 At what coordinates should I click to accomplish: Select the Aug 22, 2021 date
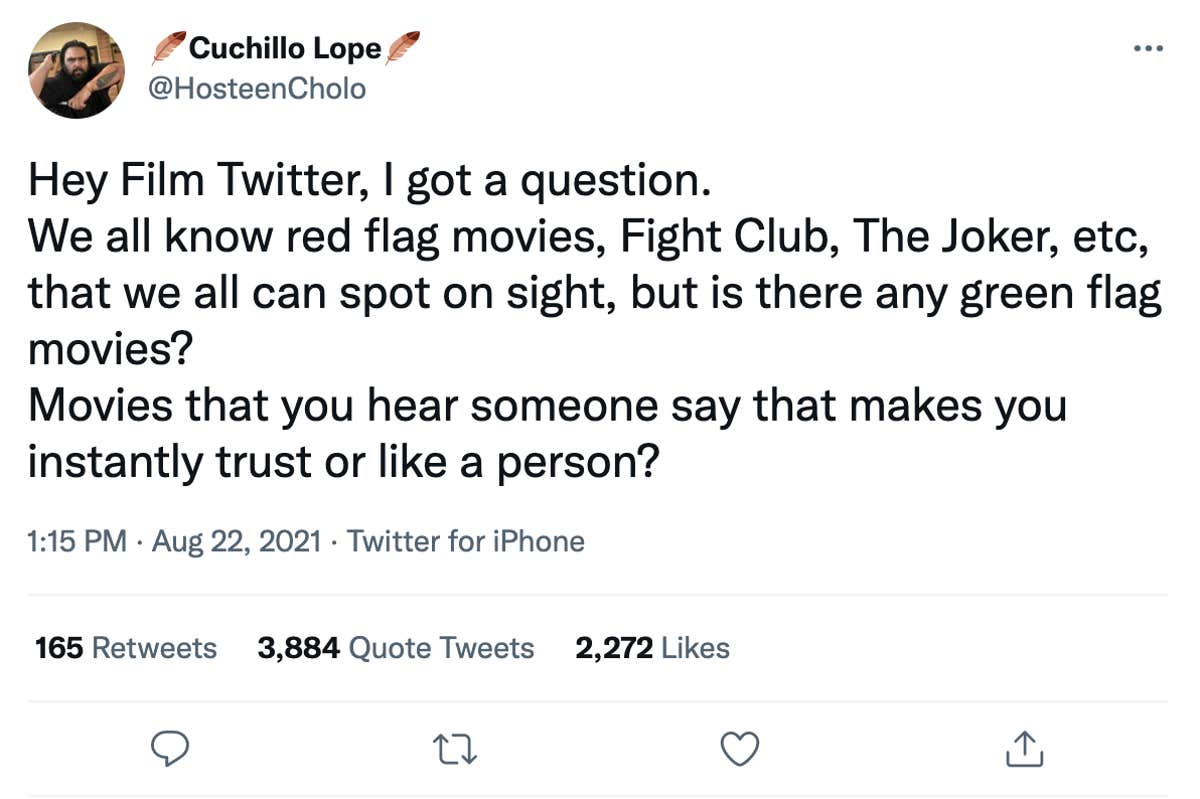point(236,541)
